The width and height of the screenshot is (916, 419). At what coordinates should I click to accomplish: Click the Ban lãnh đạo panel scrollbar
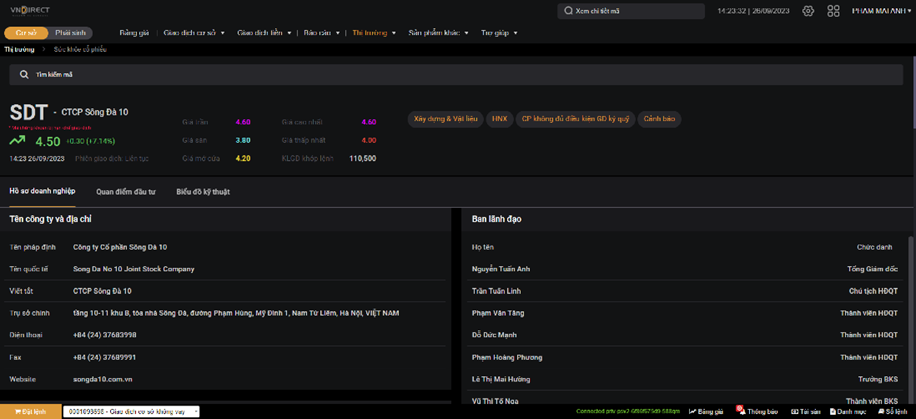pyautogui.click(x=911, y=318)
